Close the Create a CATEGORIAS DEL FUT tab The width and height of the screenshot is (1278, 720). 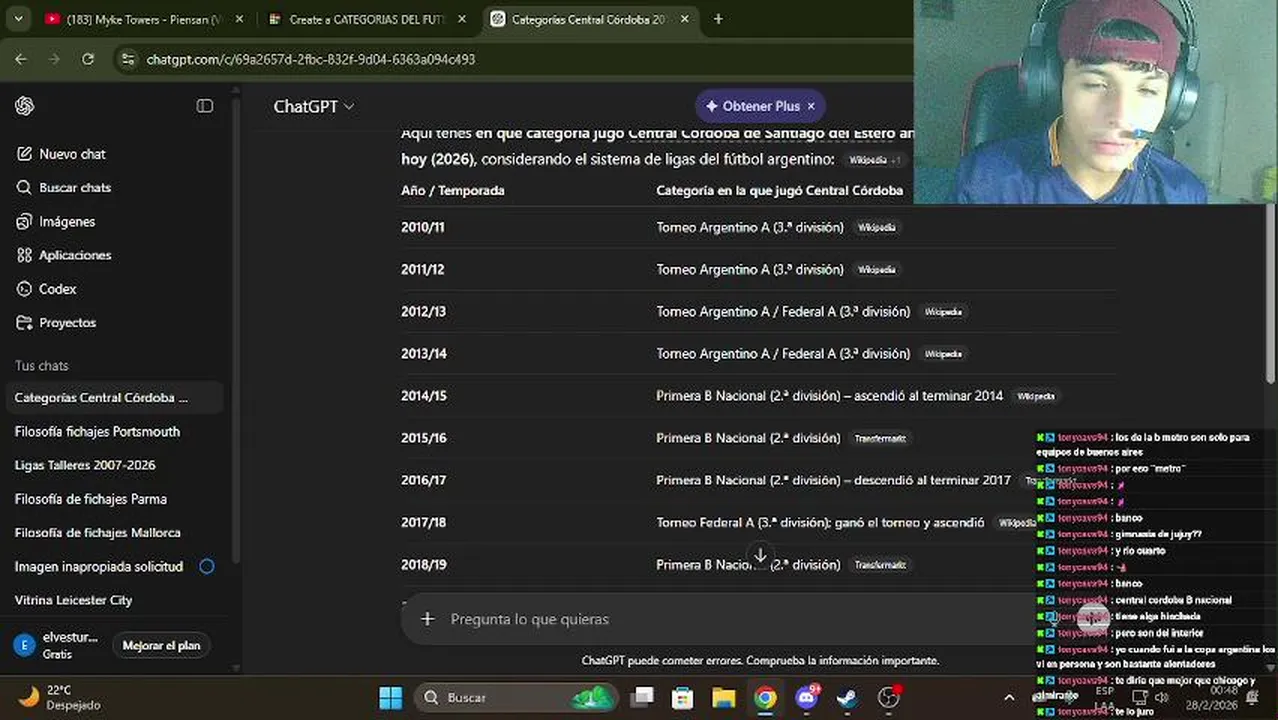461,19
